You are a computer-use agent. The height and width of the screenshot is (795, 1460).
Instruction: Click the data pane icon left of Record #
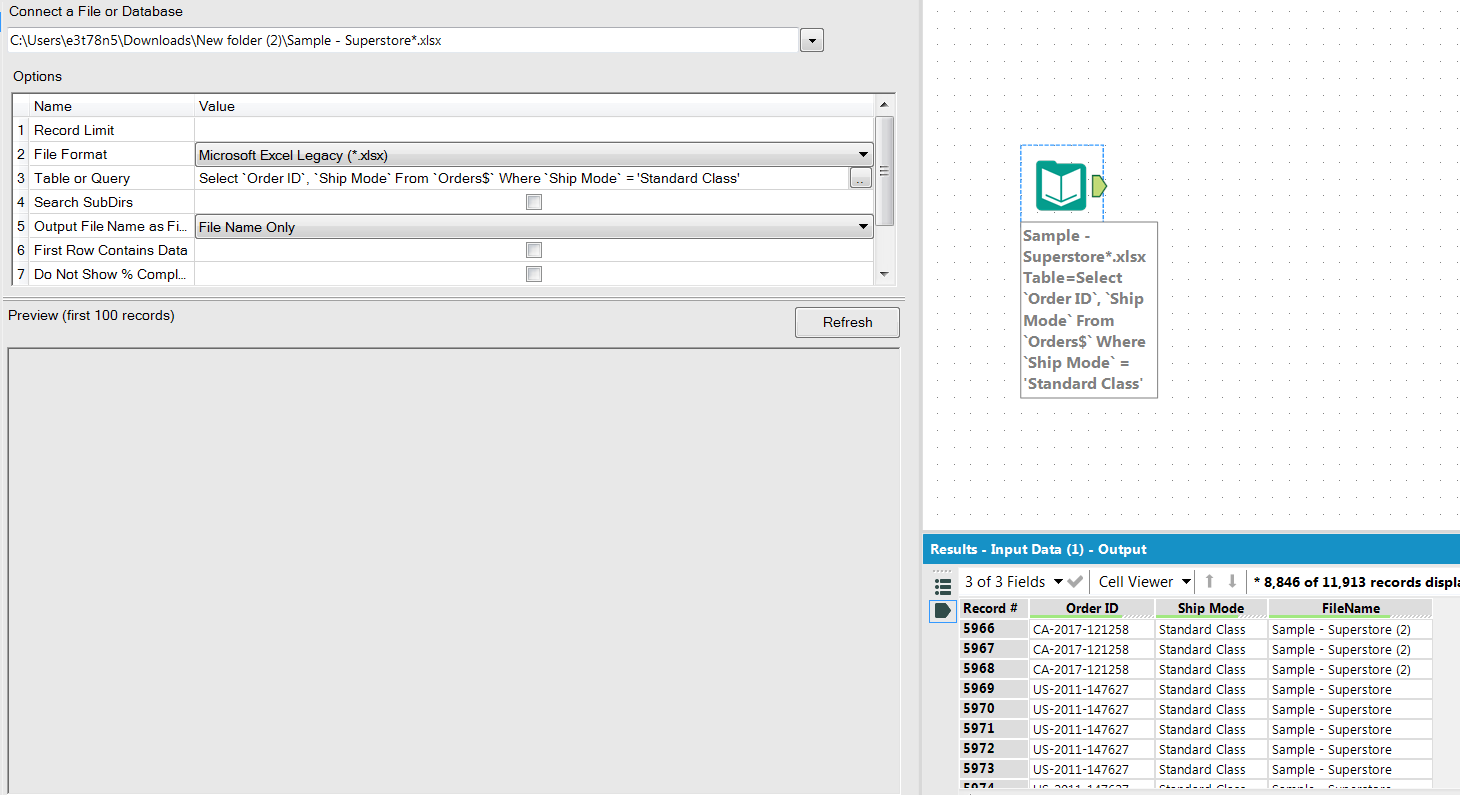941,612
